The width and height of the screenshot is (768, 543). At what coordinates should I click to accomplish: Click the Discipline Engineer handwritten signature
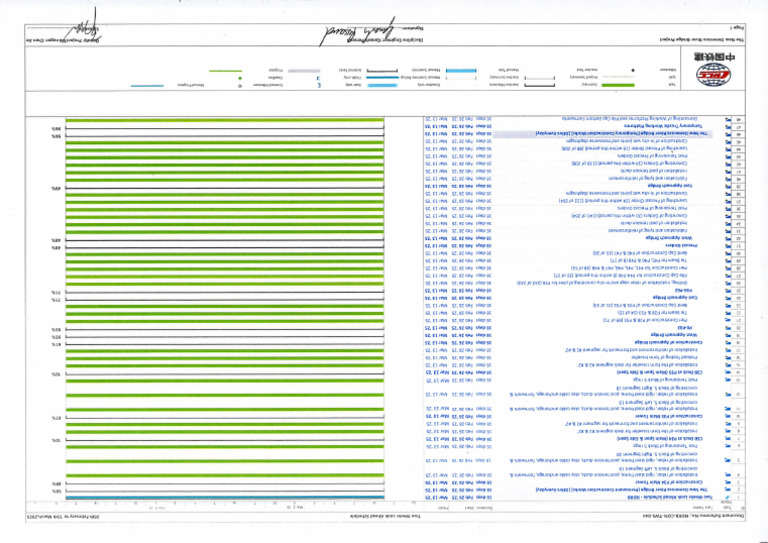[x=357, y=34]
